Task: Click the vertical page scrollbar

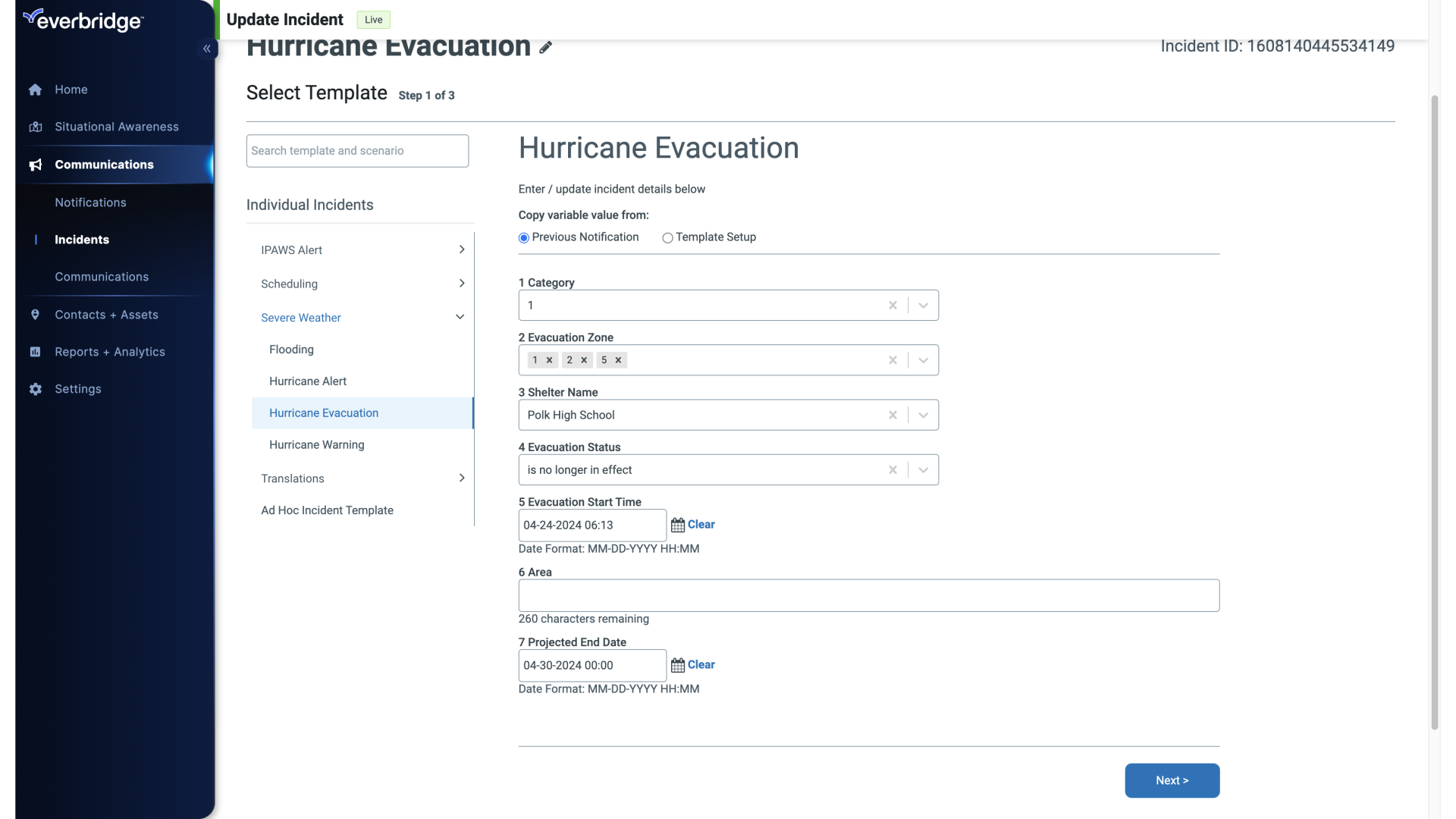Action: click(x=1434, y=413)
